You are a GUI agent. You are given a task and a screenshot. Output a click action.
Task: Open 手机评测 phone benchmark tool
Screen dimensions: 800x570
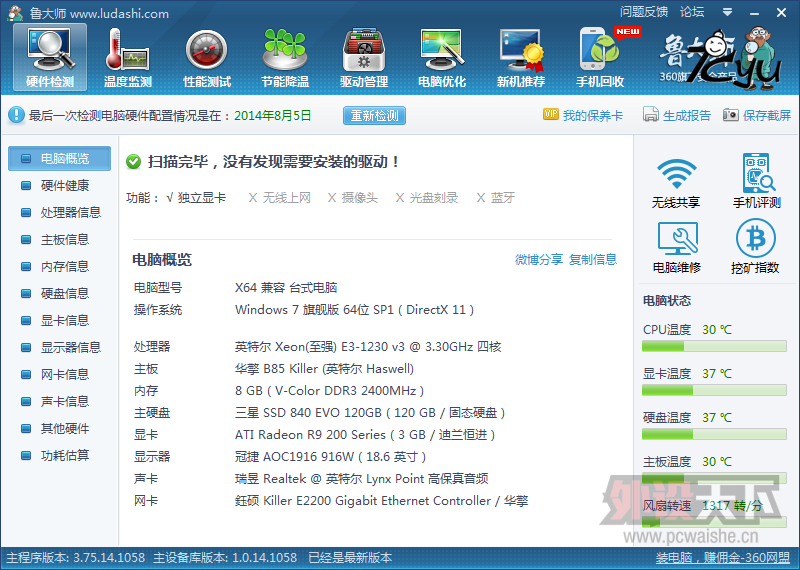pos(757,181)
